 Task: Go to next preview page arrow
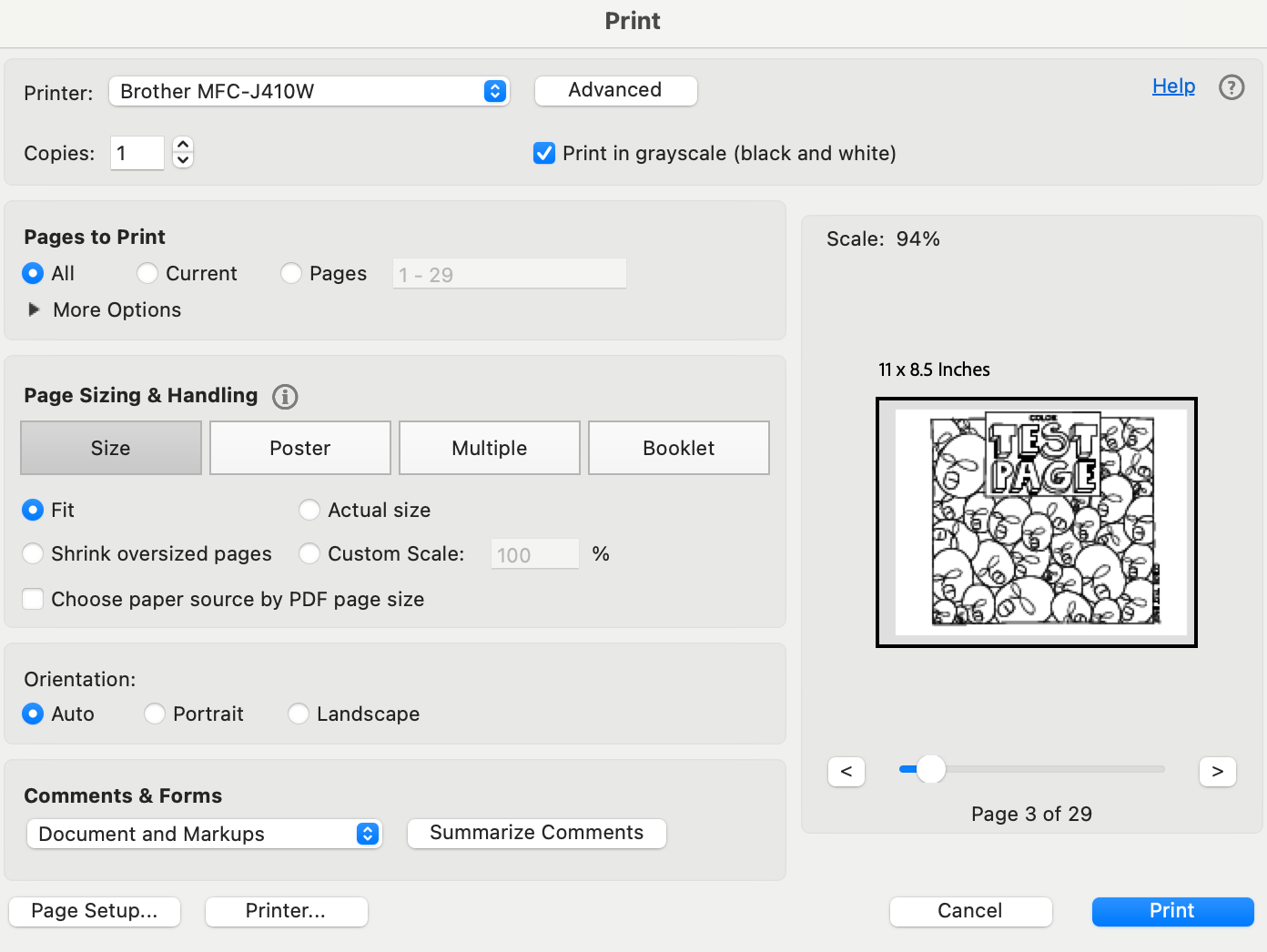[1217, 772]
